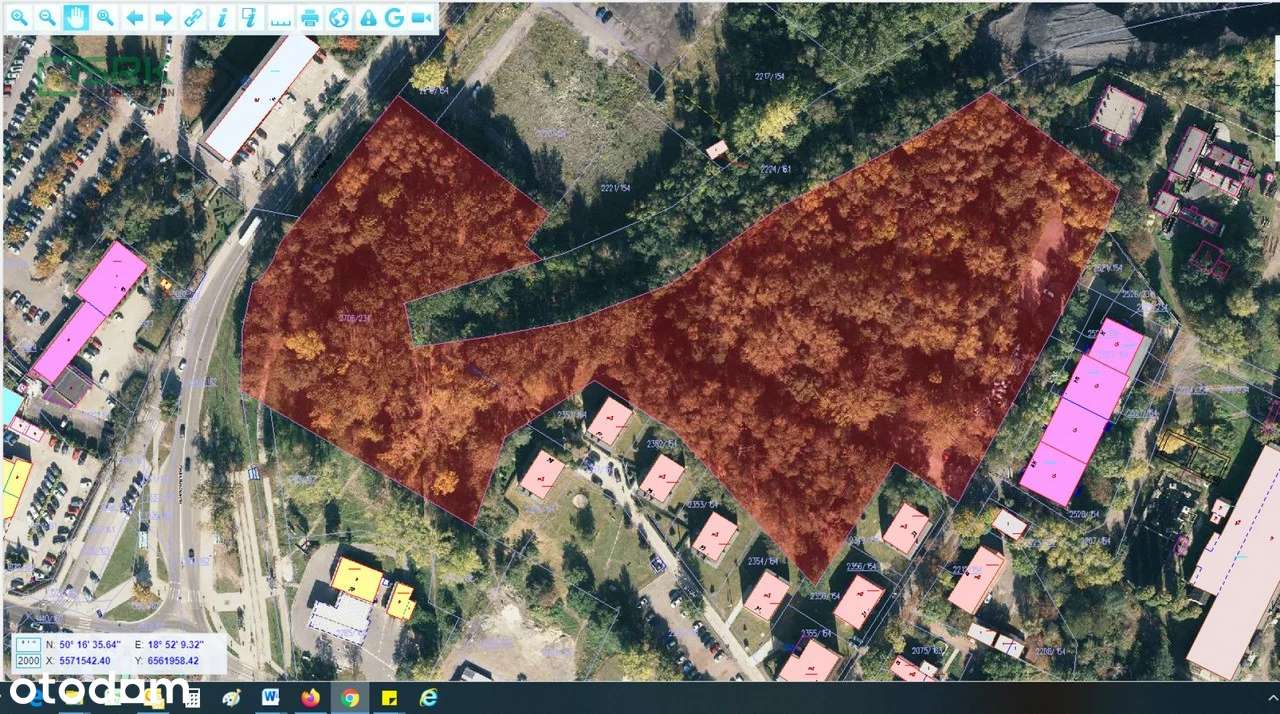Viewport: 1280px width, 714px height.
Task: Switch to Chrome in the taskbar
Action: coord(350,697)
